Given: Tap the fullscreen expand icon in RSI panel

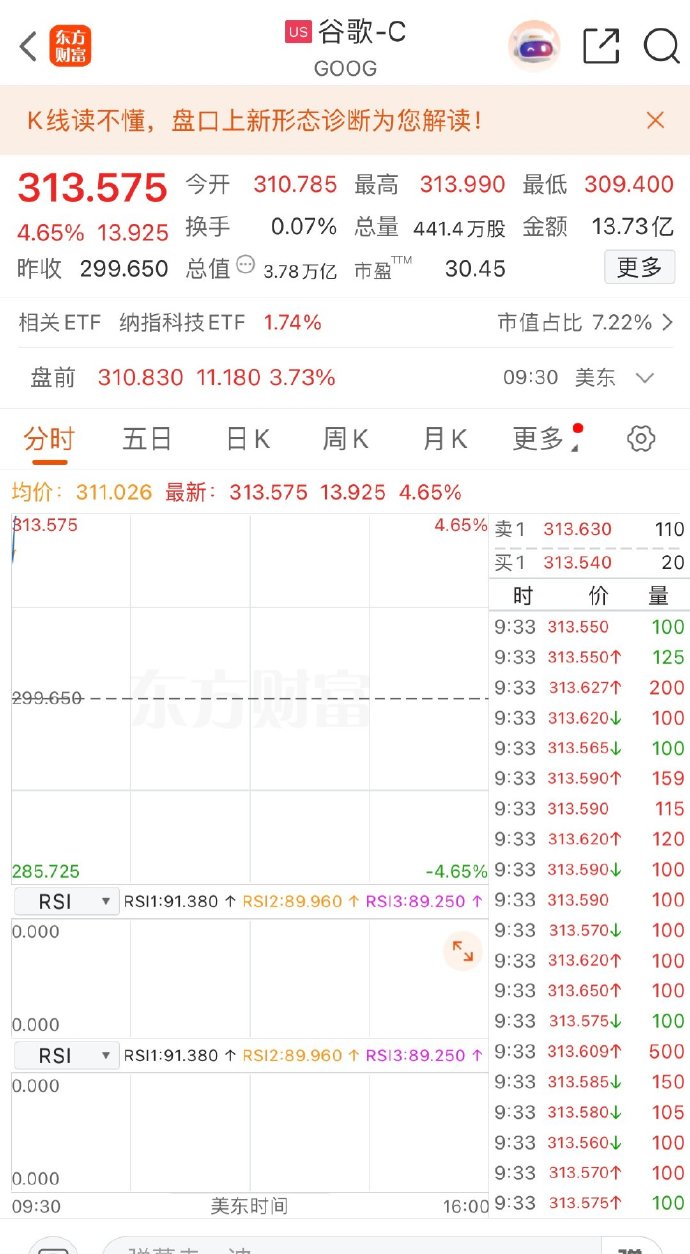Looking at the screenshot, I should pos(462,952).
